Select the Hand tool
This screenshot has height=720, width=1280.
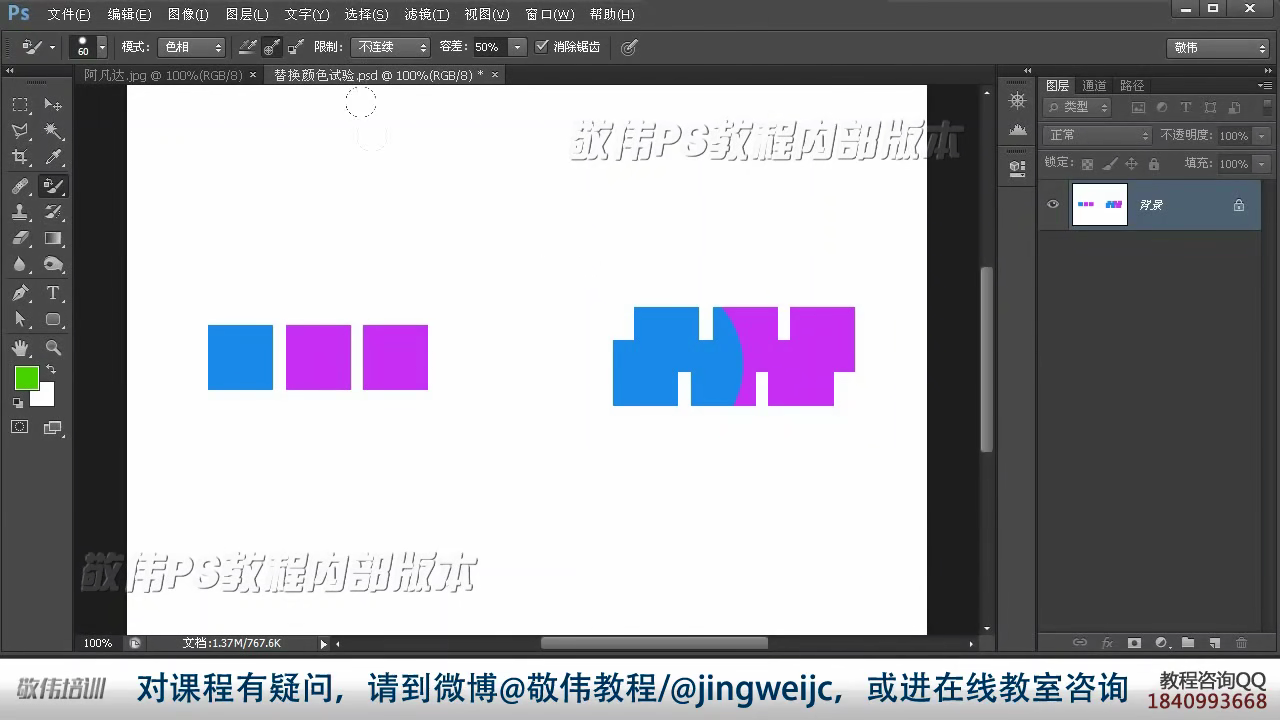point(20,348)
